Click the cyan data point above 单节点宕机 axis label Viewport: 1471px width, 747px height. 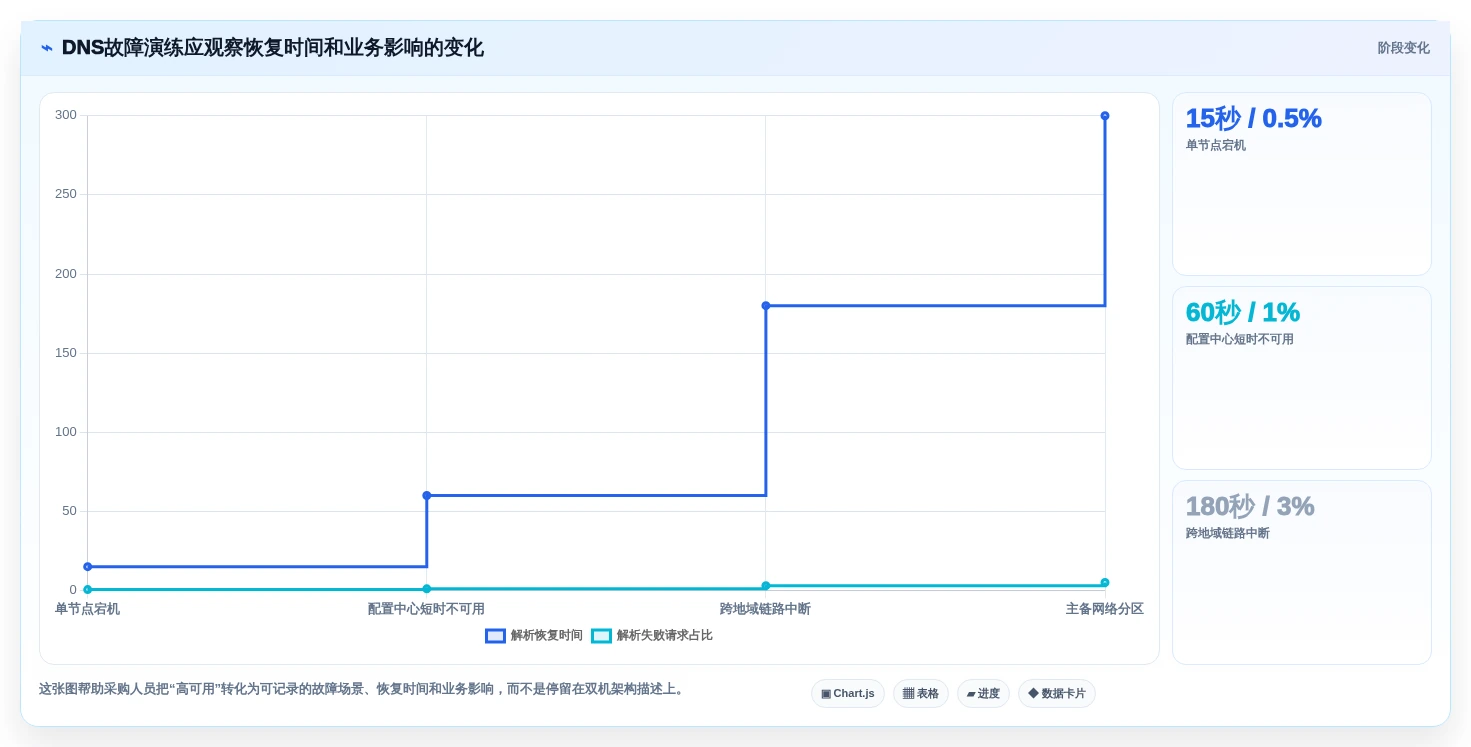(x=88, y=589)
